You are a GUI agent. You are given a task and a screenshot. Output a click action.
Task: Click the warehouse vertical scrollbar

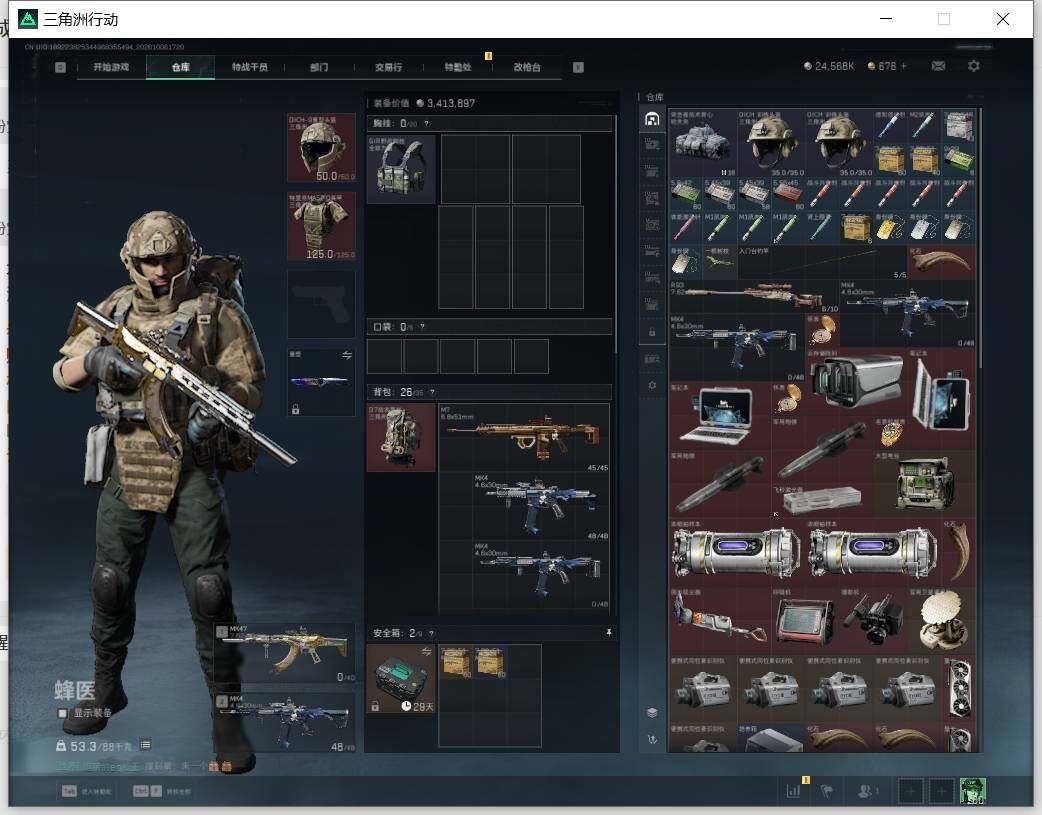tap(979, 239)
